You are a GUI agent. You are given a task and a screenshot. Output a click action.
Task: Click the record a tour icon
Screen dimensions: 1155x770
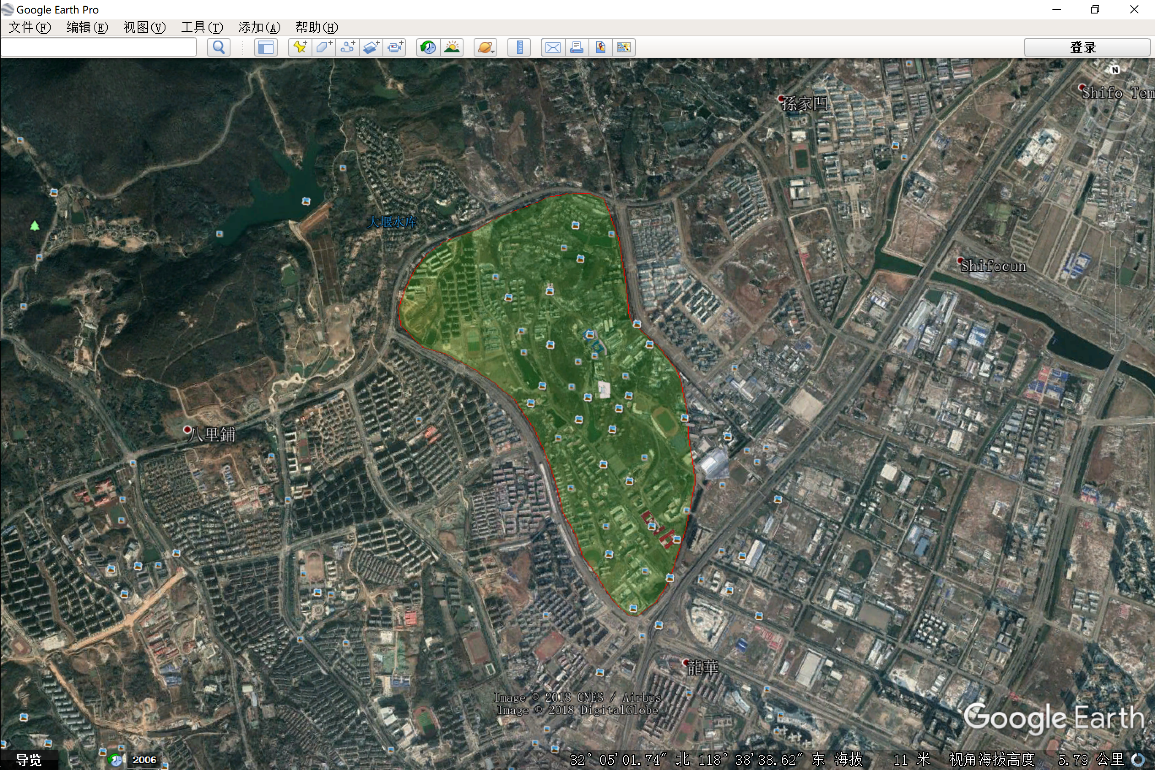396,47
